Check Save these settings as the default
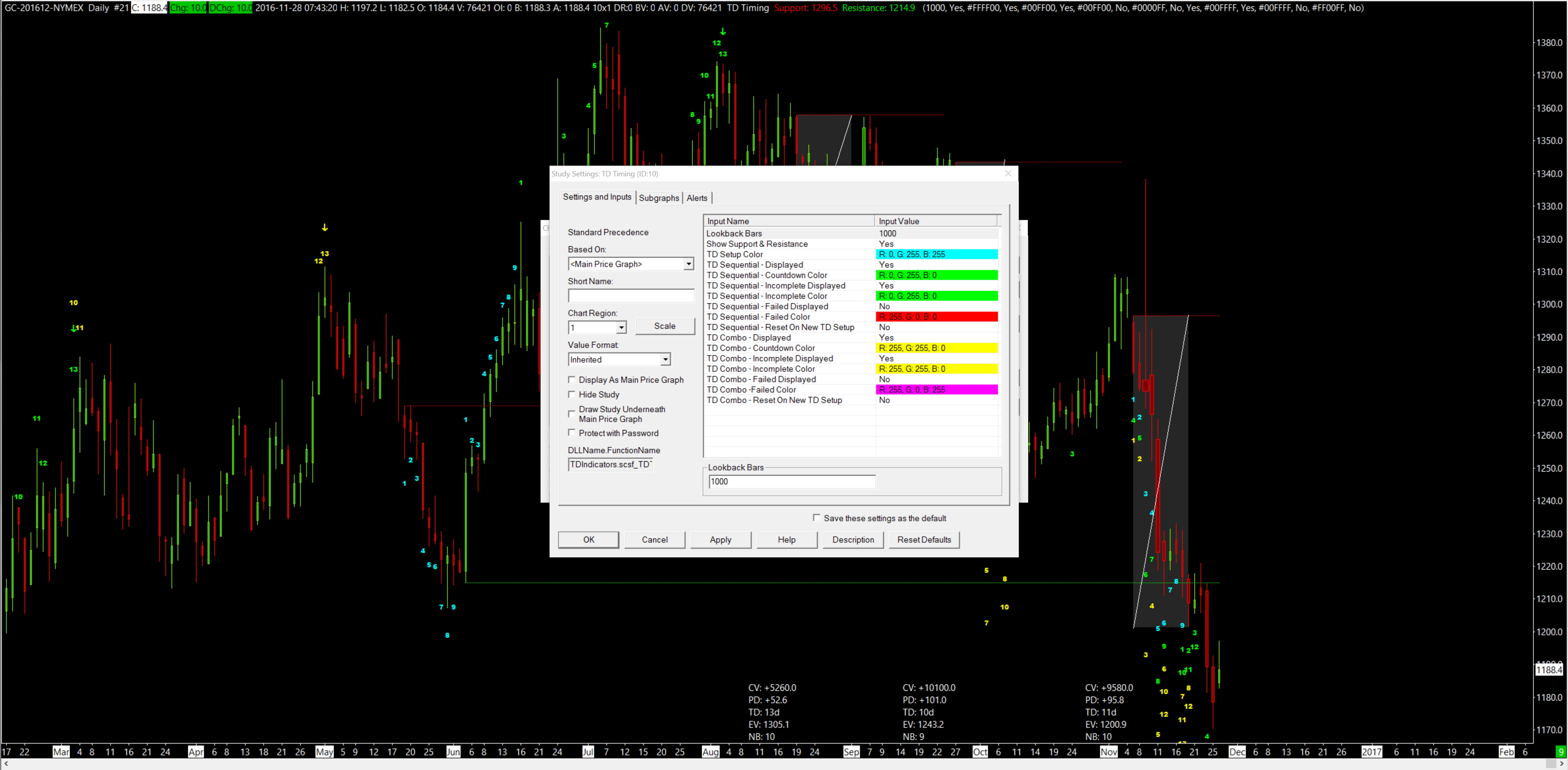The image size is (1568, 770). click(x=816, y=518)
